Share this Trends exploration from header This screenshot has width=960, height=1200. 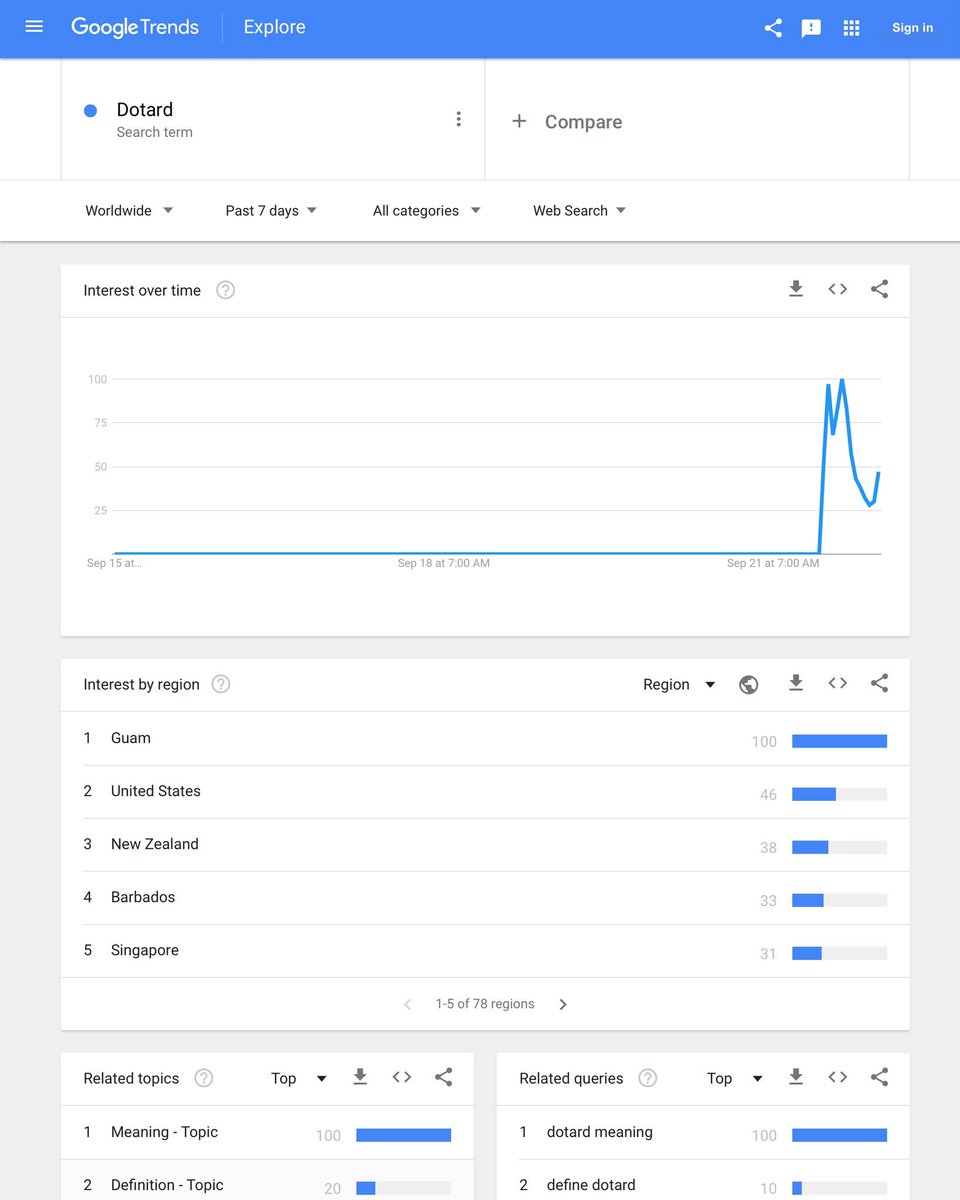tap(773, 28)
